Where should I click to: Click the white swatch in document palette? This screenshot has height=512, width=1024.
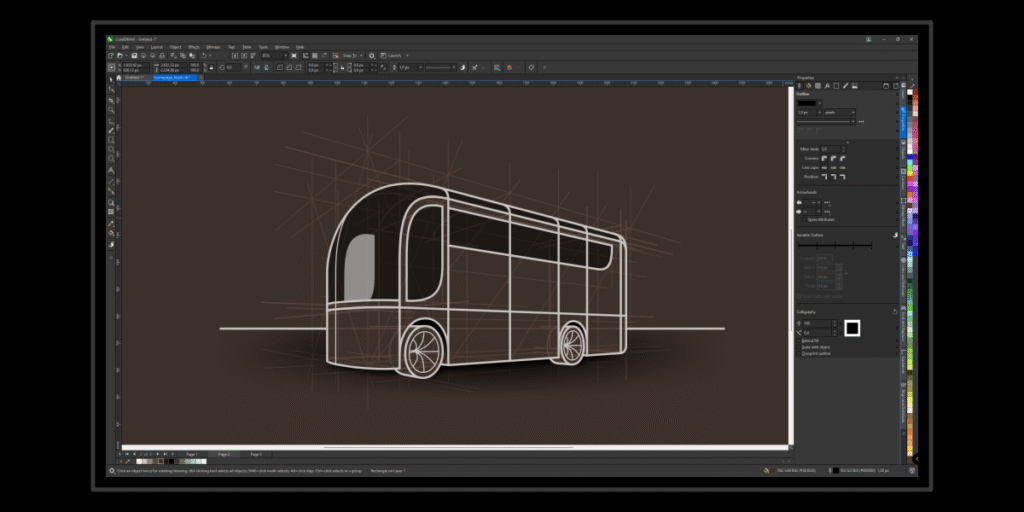204,461
